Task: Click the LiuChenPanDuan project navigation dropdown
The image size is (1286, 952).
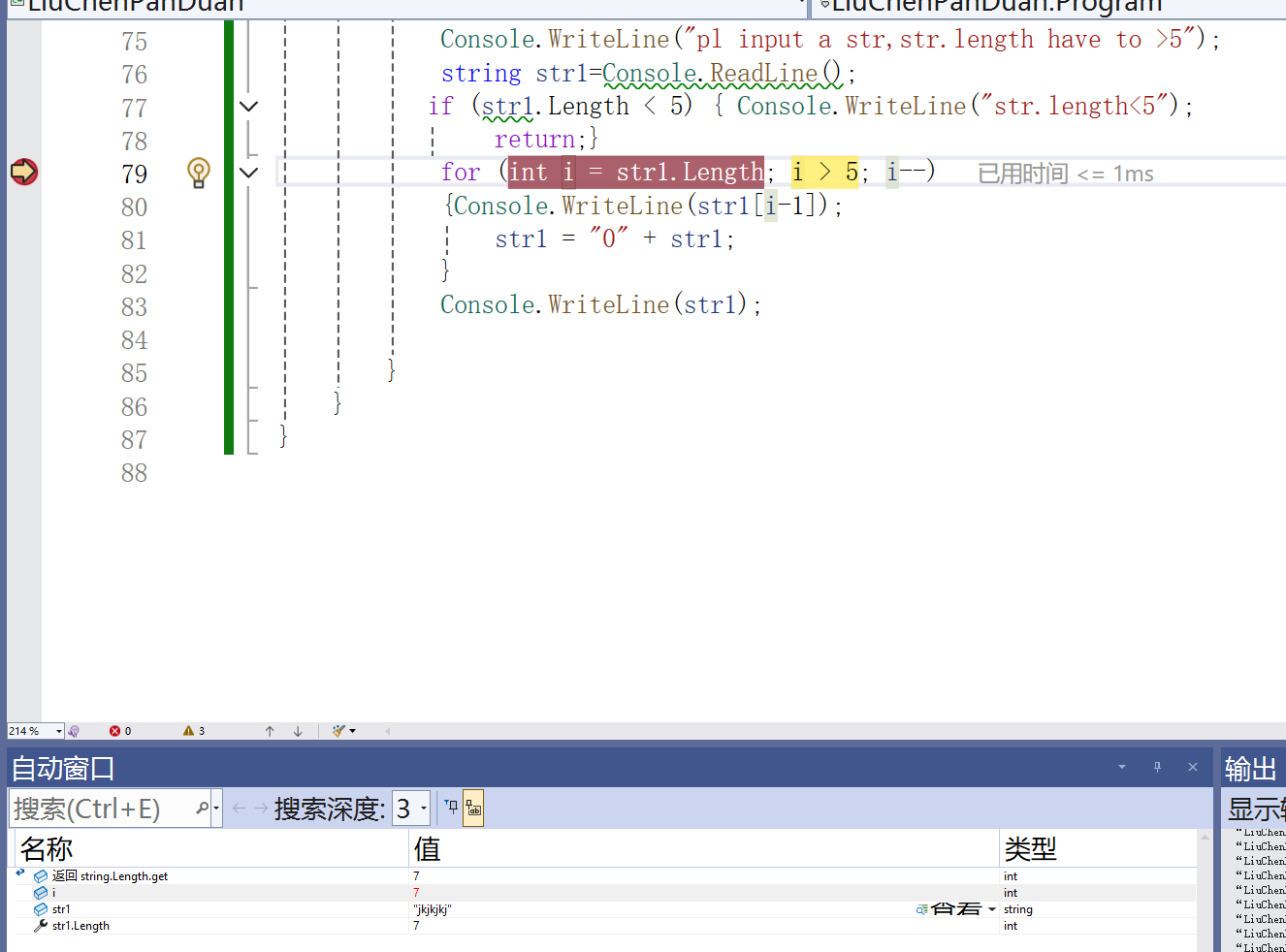Action: pyautogui.click(x=407, y=8)
